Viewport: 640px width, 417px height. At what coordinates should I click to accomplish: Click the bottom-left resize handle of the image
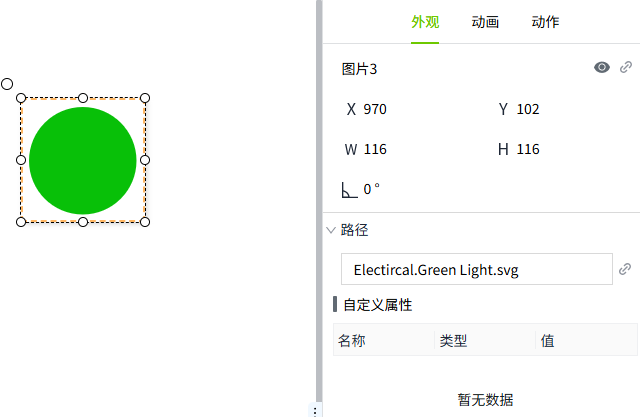coord(21,222)
